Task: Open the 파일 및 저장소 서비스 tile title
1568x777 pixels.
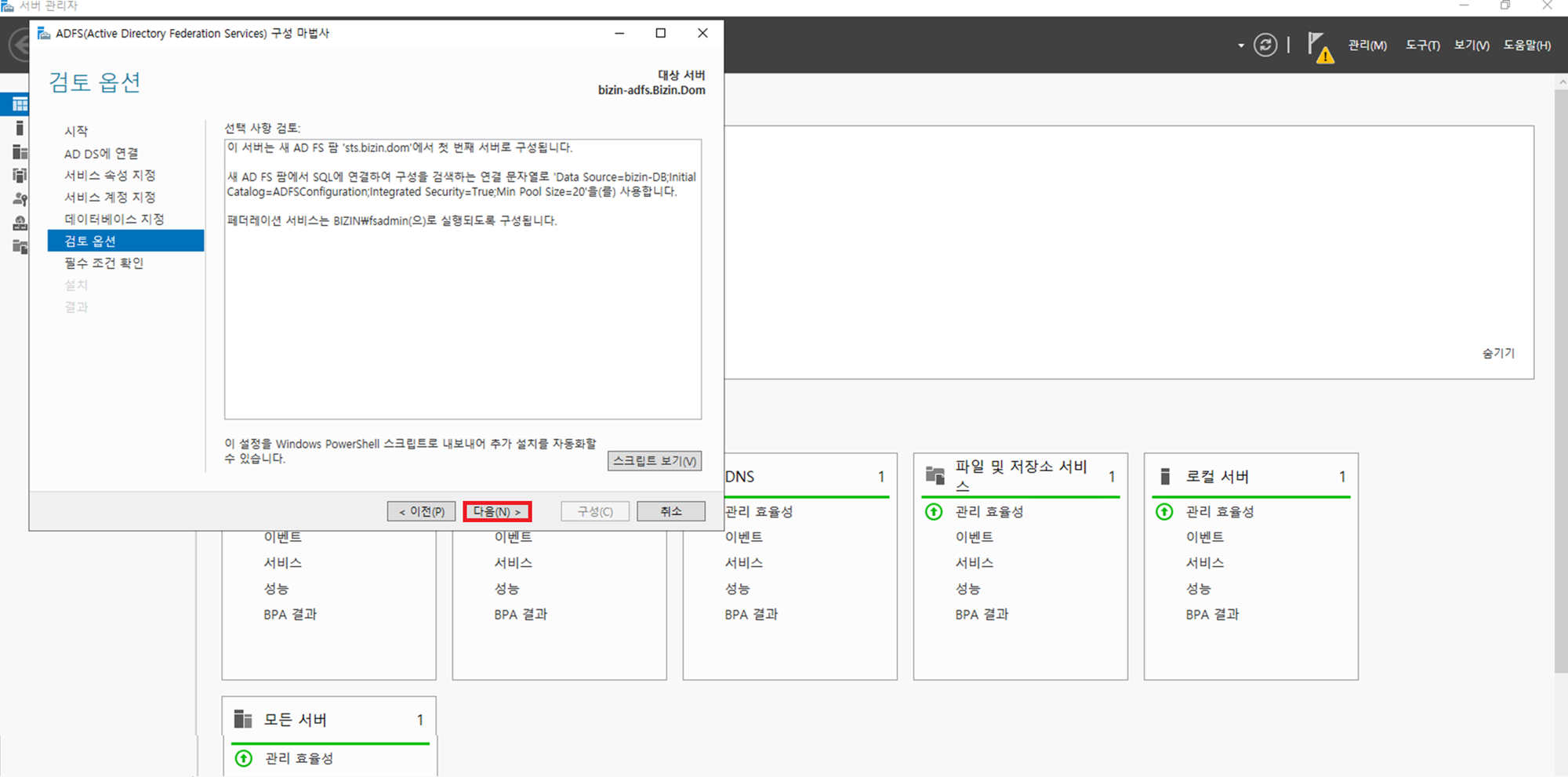Action: coord(1021,476)
